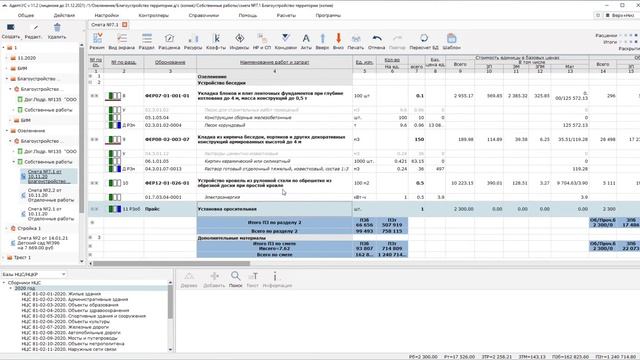
Task: Open the Базы НЦС/НЦКР dropdown
Action: (x=34, y=274)
